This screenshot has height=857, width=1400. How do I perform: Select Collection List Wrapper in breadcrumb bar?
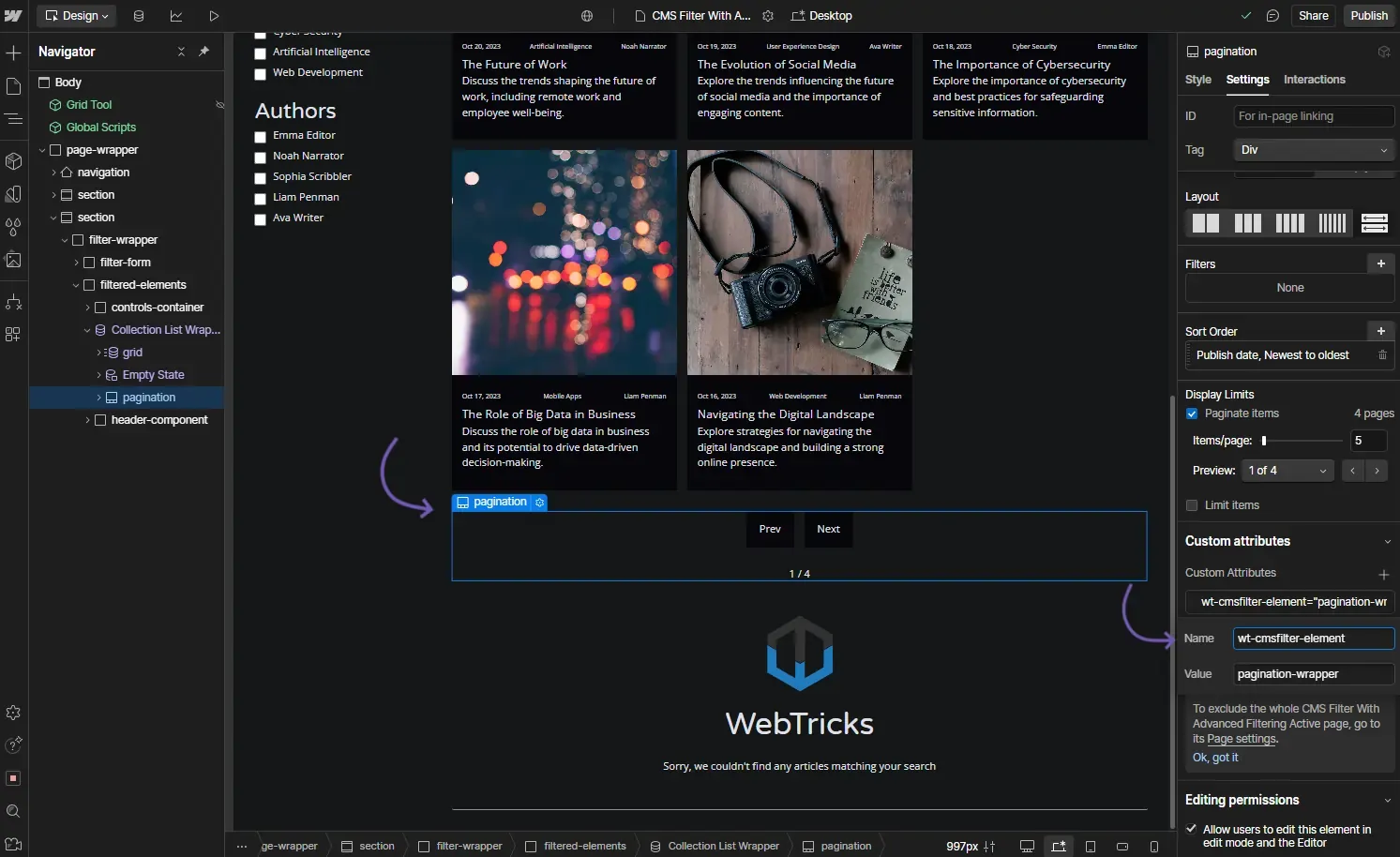[715, 847]
